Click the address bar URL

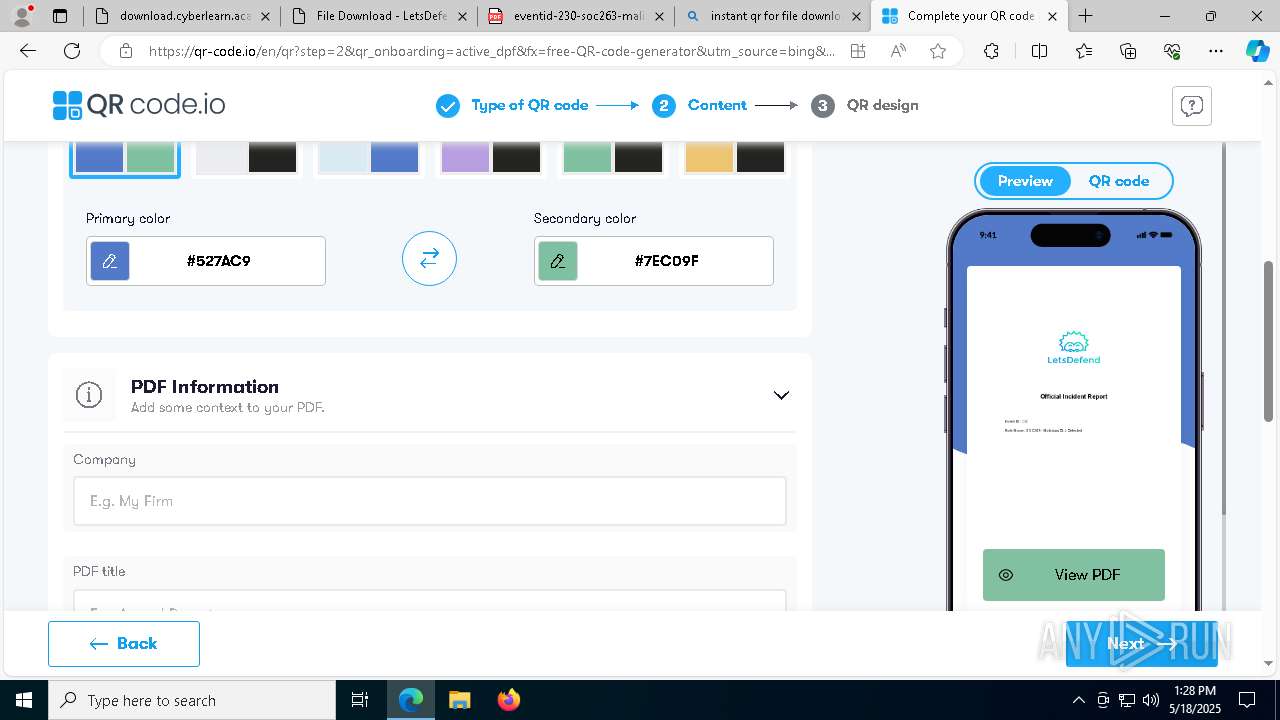click(x=492, y=51)
